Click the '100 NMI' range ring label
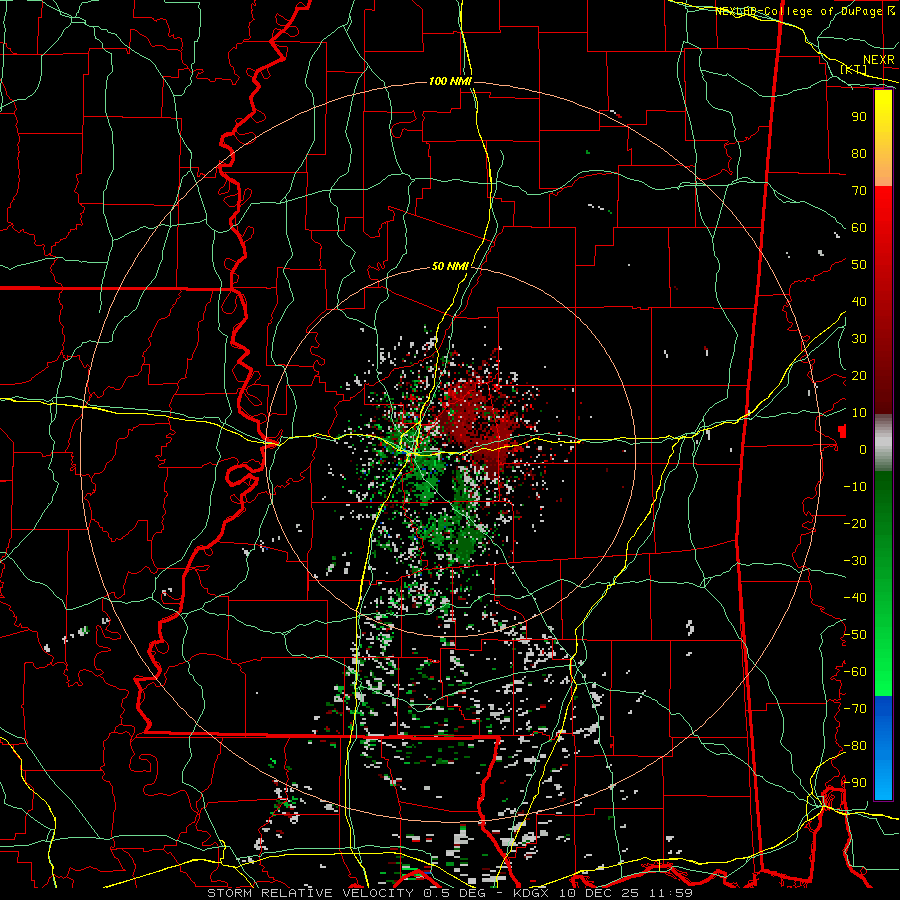 coord(450,82)
